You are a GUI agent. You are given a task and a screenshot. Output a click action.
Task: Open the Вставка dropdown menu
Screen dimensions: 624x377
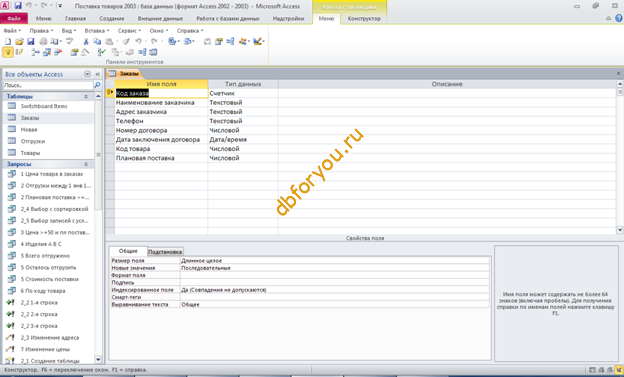97,30
